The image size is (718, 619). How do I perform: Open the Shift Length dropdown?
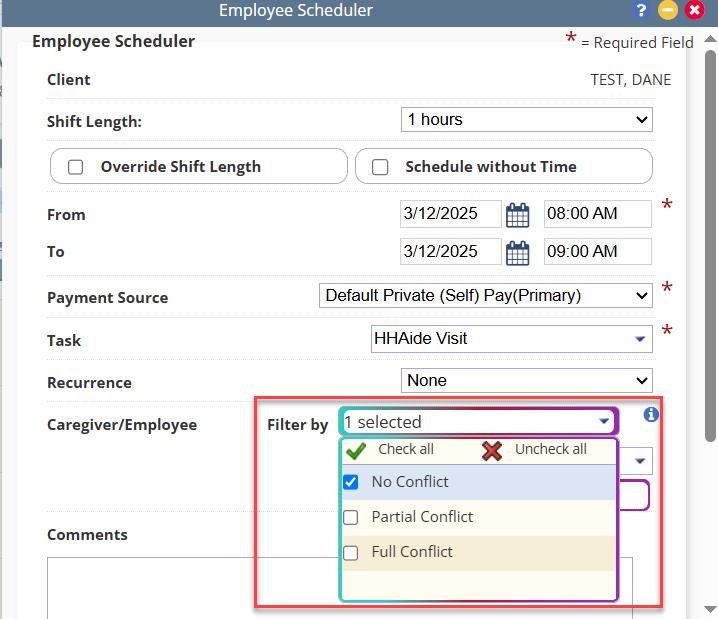[x=527, y=119]
